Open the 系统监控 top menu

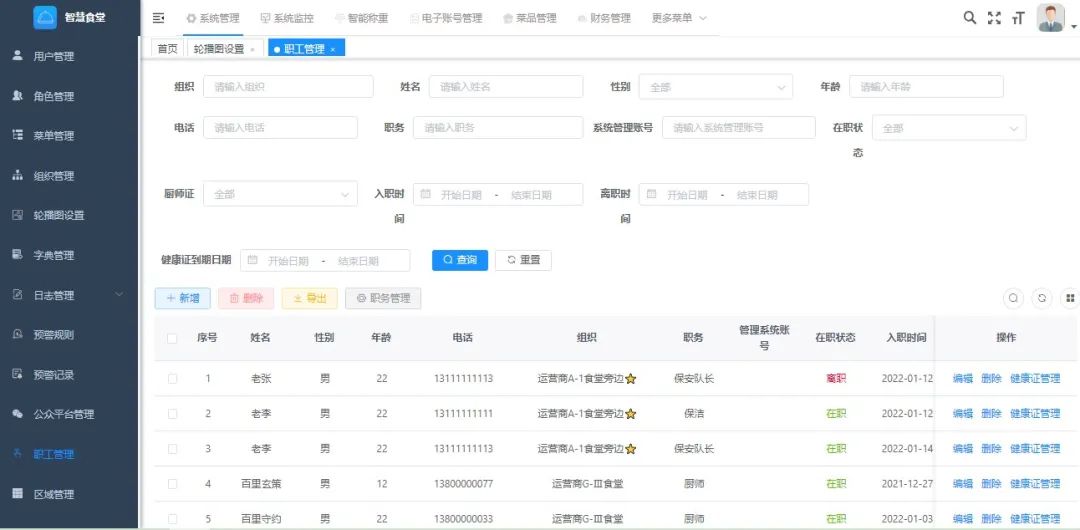pos(286,18)
